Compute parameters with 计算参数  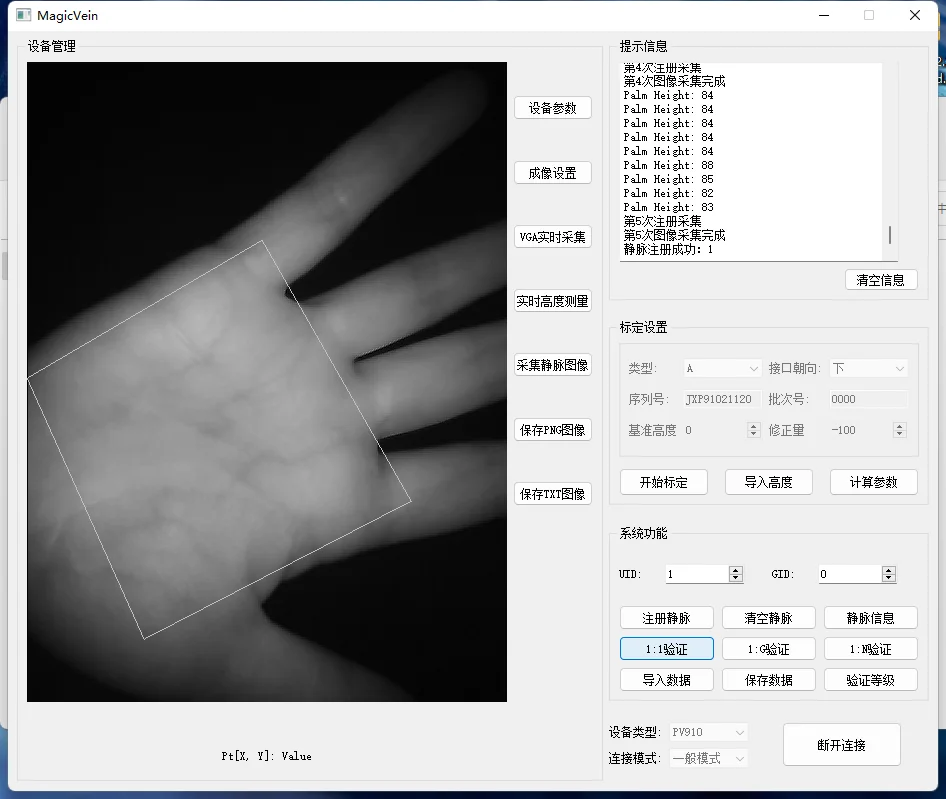point(873,482)
